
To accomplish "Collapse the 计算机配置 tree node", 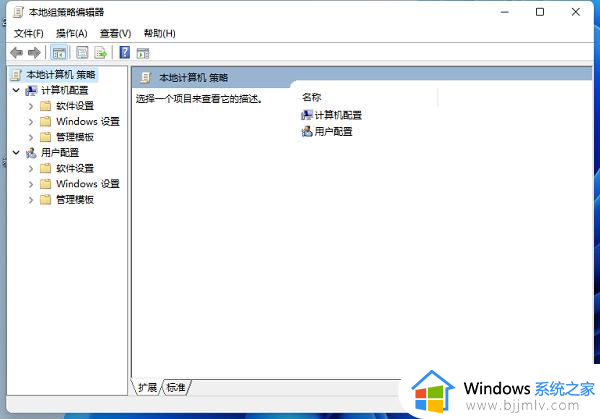I will (16, 90).
